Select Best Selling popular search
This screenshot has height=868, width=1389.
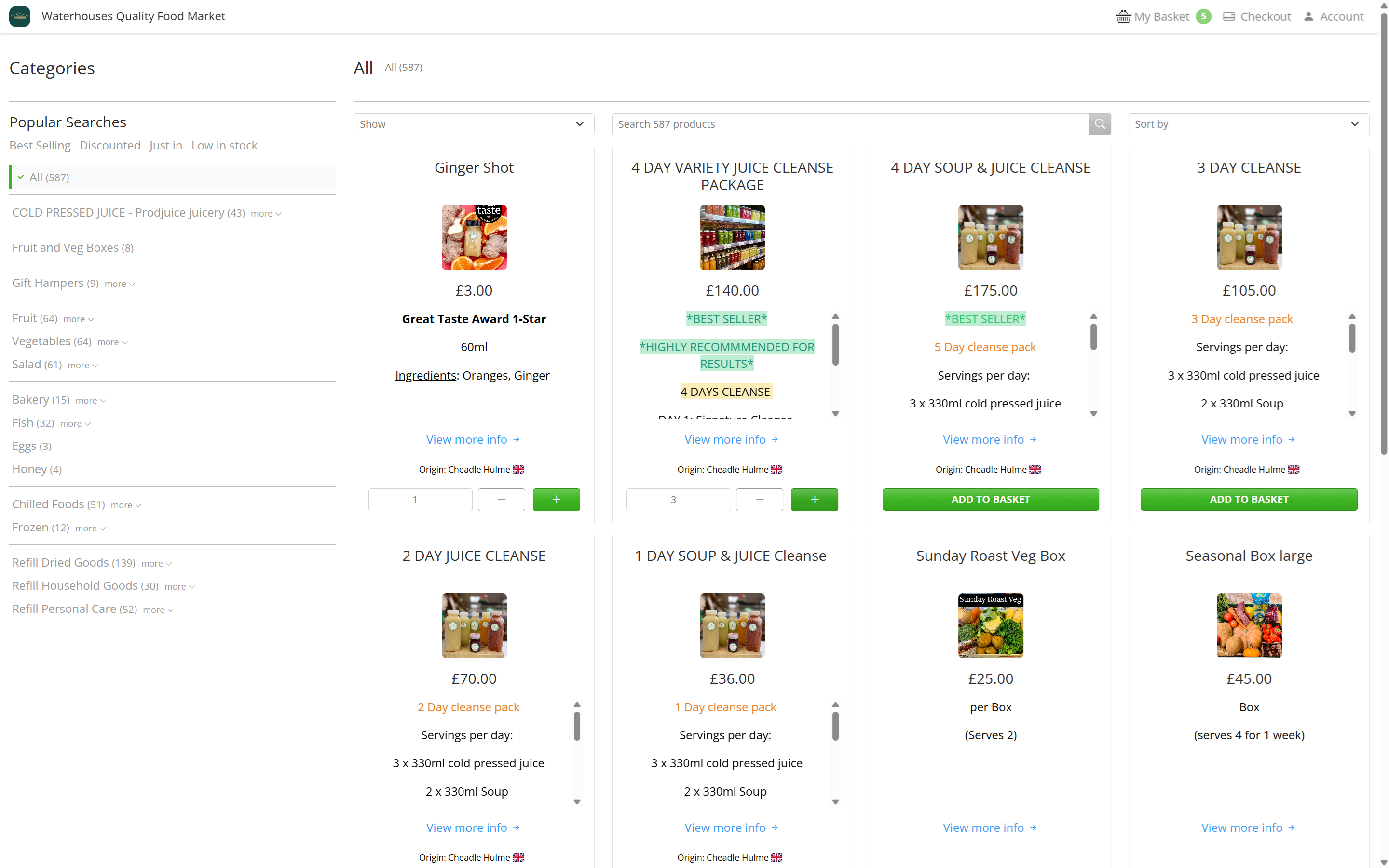[x=40, y=145]
